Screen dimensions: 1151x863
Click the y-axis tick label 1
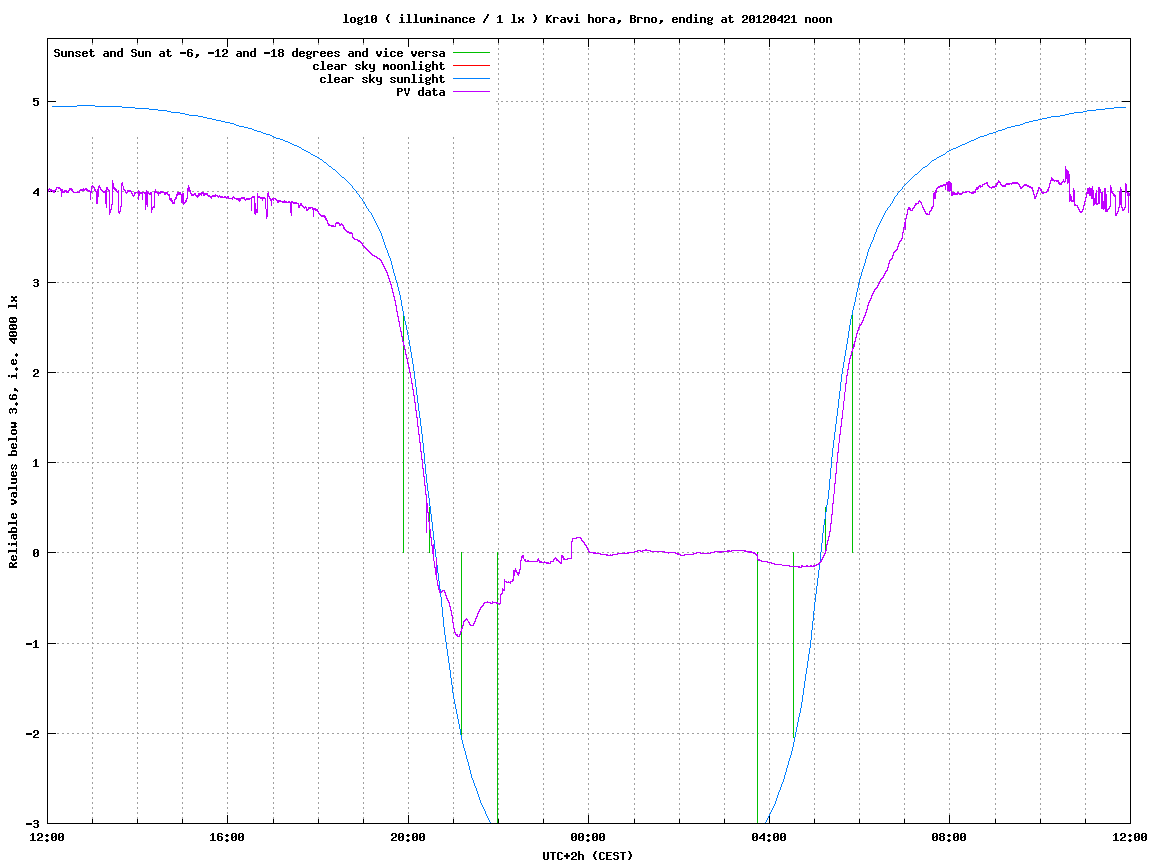[35, 463]
